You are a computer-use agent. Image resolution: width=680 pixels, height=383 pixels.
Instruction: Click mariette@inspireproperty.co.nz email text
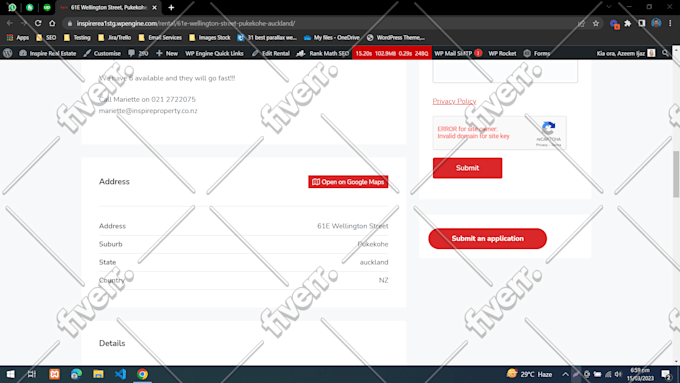click(148, 111)
